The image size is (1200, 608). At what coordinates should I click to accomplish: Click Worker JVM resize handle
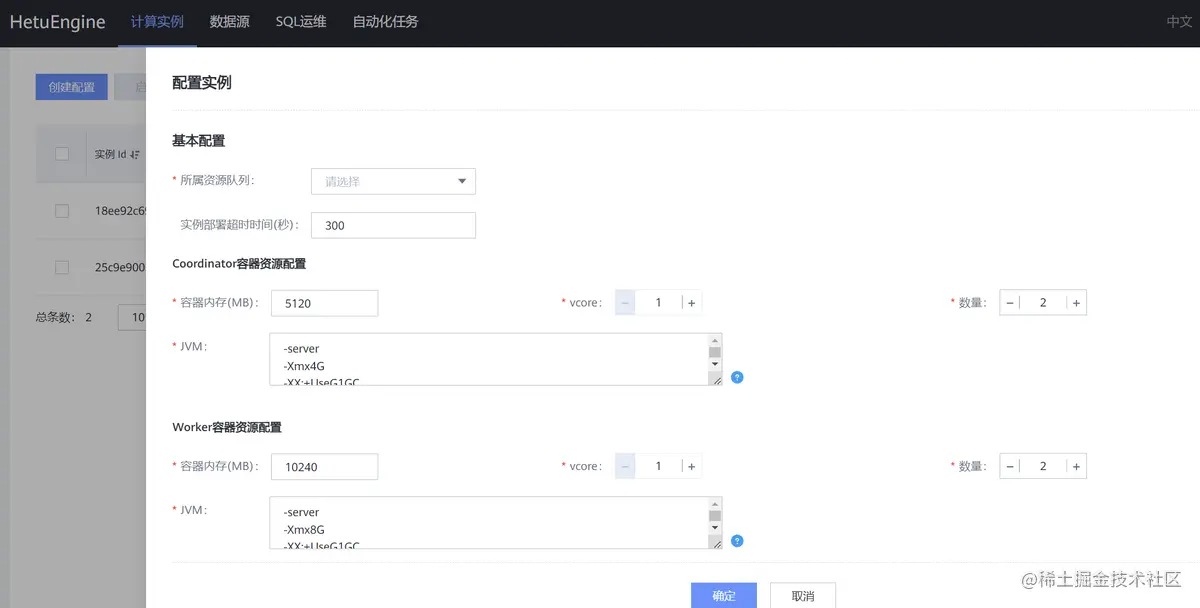click(716, 542)
